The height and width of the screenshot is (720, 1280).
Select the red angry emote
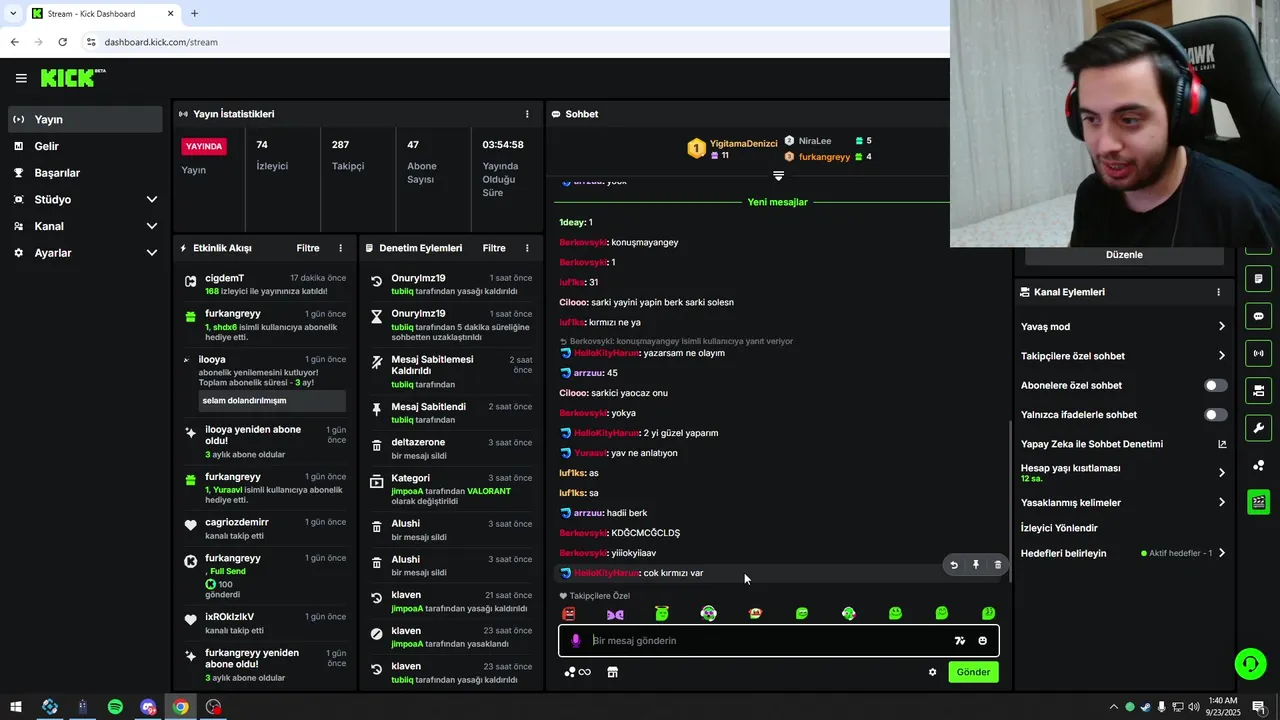click(x=568, y=613)
